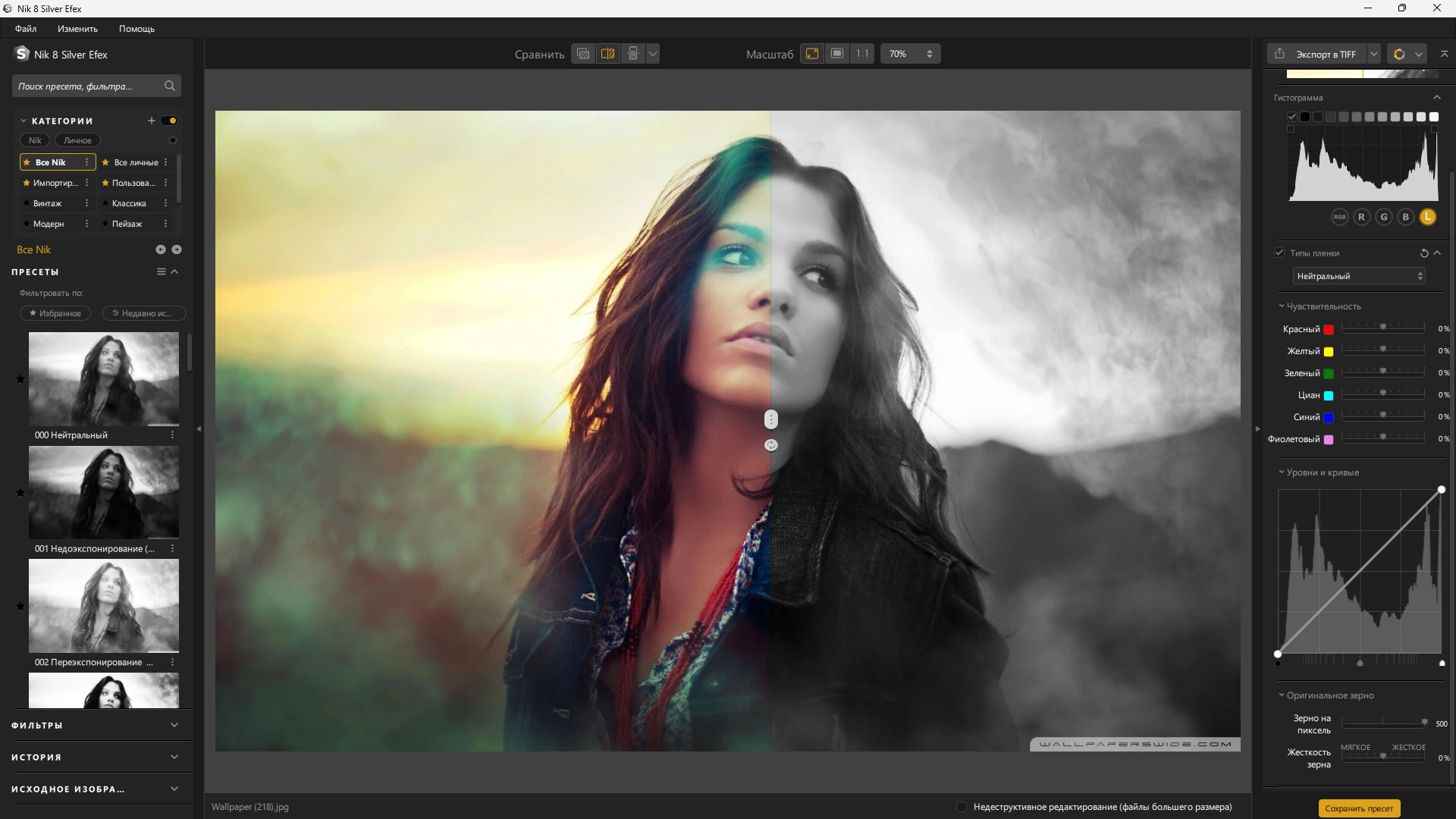Go to next category arrow
1456x819 pixels.
177,249
